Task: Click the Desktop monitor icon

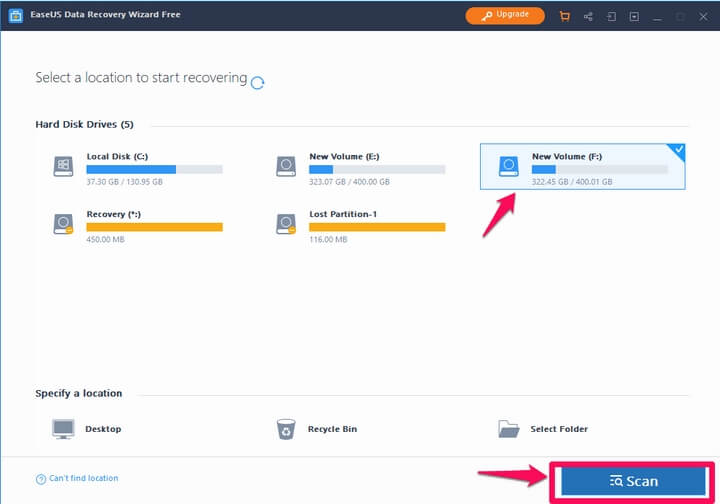Action: [x=63, y=429]
